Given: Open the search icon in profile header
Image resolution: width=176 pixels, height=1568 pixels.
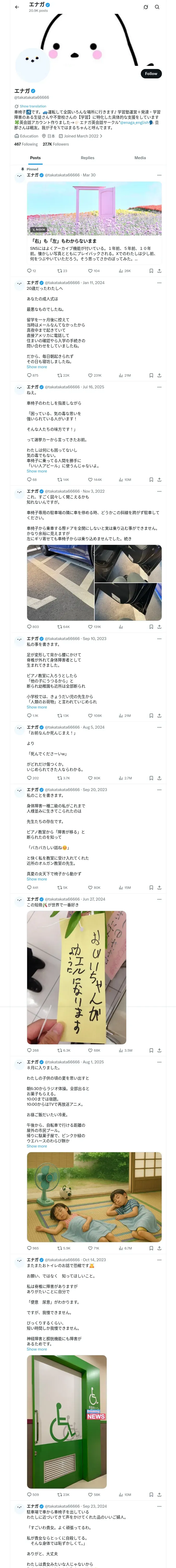Looking at the screenshot, I should (x=157, y=7).
